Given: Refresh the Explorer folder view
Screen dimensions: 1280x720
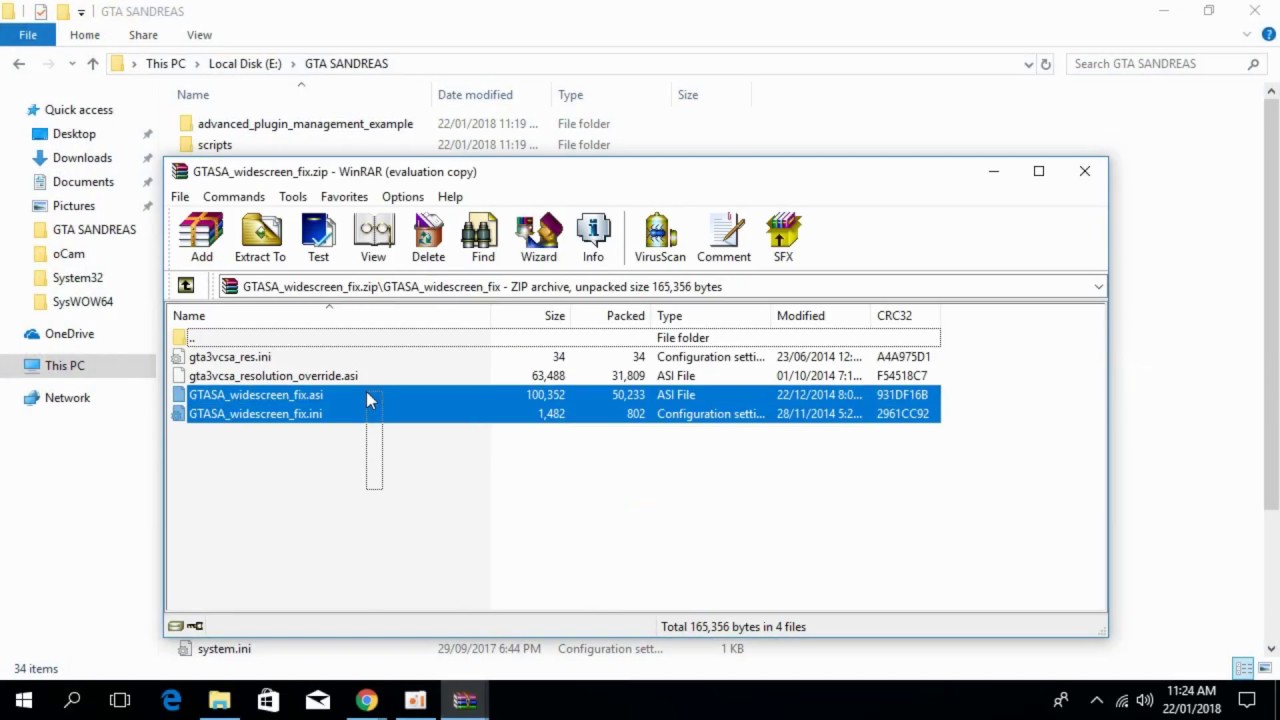Looking at the screenshot, I should click(x=1046, y=64).
